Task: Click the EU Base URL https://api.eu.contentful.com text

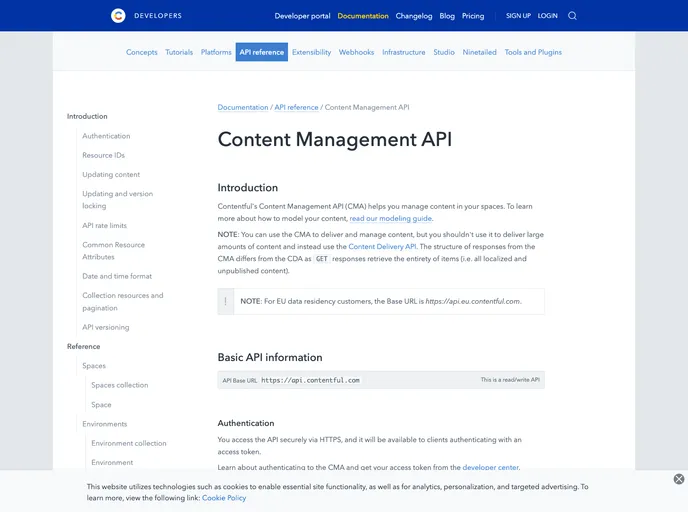Action: (473, 301)
